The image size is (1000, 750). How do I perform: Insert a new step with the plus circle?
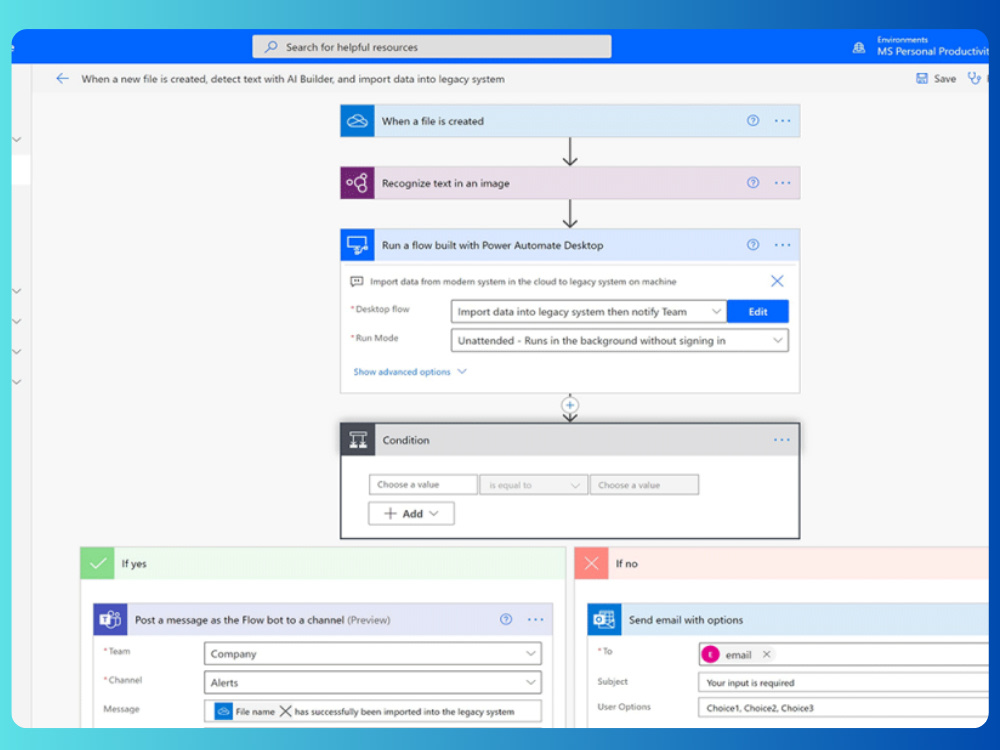570,405
